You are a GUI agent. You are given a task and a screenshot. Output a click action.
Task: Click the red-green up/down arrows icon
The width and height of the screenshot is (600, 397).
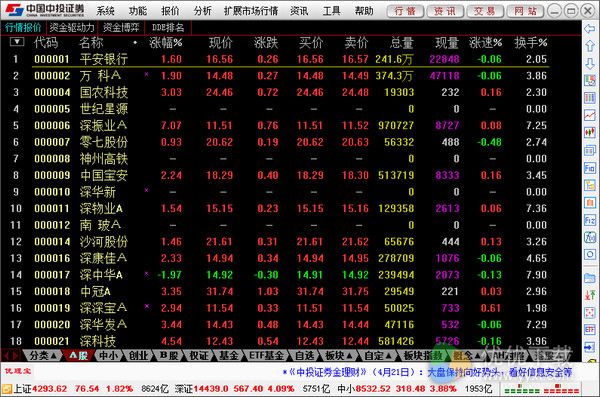590,295
